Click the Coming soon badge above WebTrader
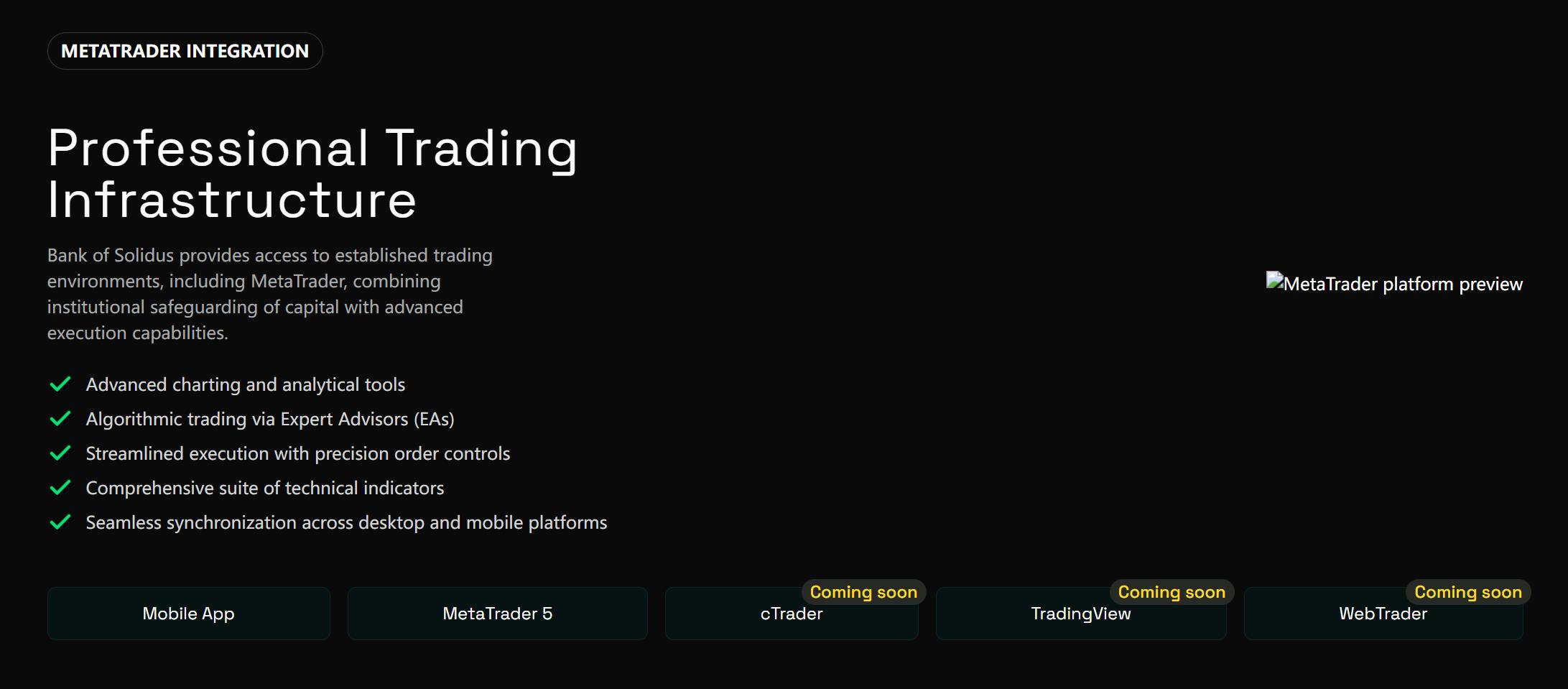Image resolution: width=1568 pixels, height=689 pixels. 1468,592
